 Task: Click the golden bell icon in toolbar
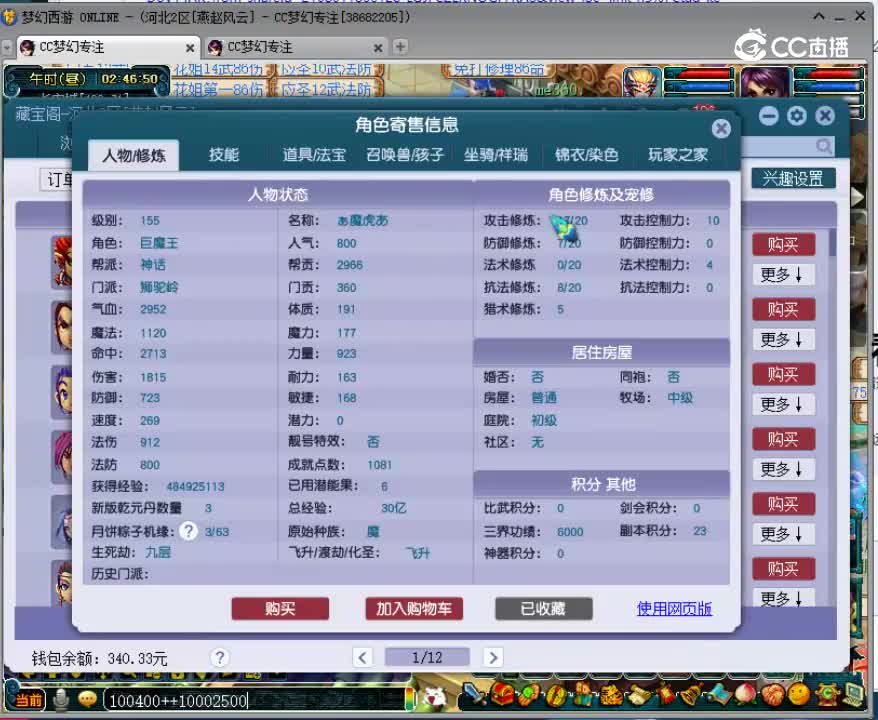coord(693,695)
